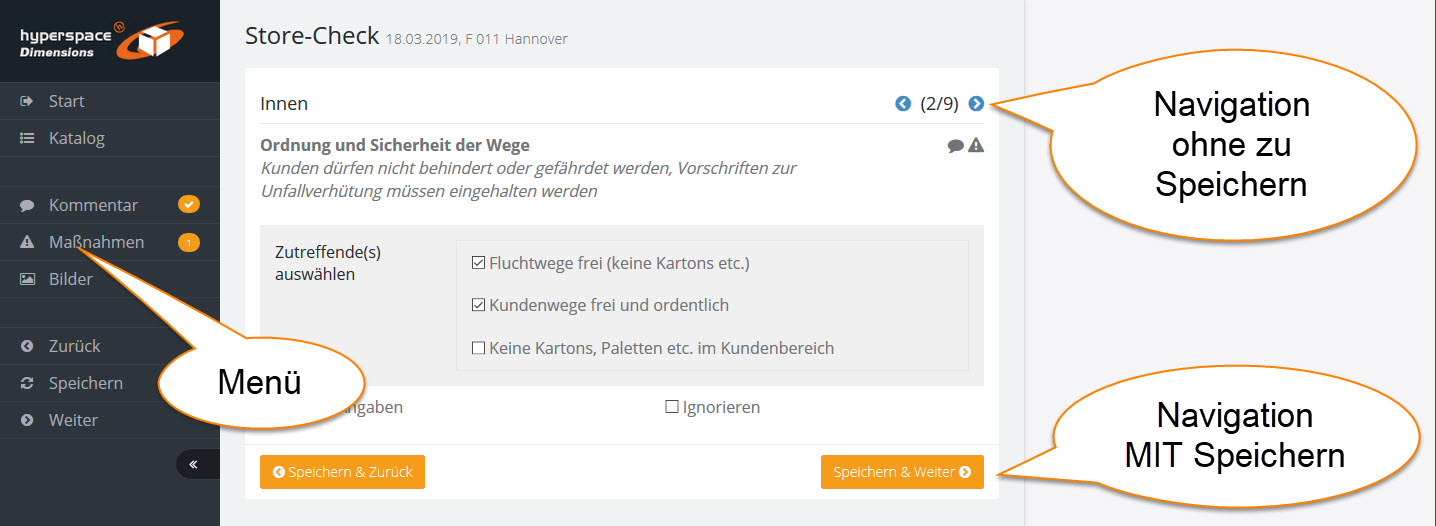The height and width of the screenshot is (526, 1436).
Task: Click the orange count badge beside Maßnahmen
Action: pyautogui.click(x=189, y=242)
